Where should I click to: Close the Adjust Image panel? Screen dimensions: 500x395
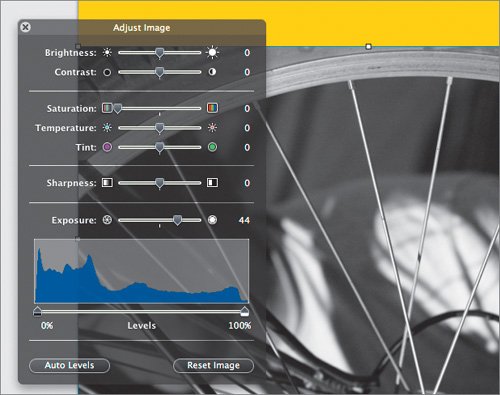coord(26,27)
